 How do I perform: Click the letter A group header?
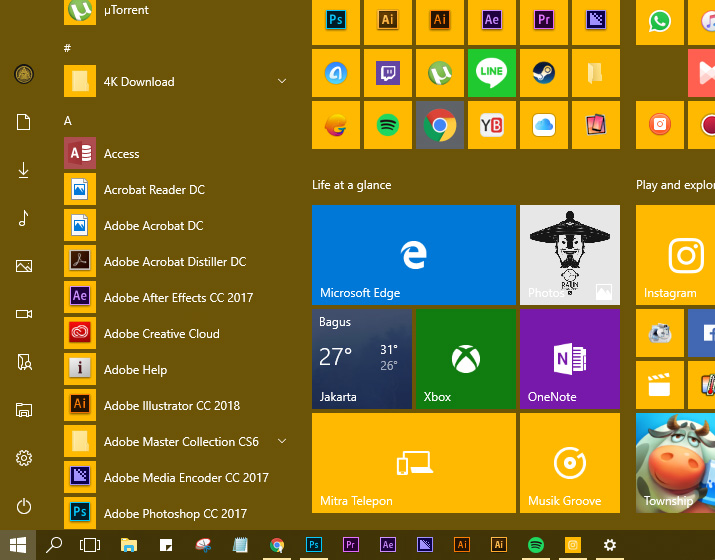coord(68,120)
